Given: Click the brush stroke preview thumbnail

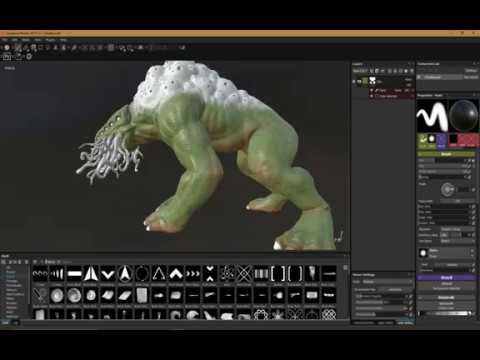Looking at the screenshot, I should 432,116.
